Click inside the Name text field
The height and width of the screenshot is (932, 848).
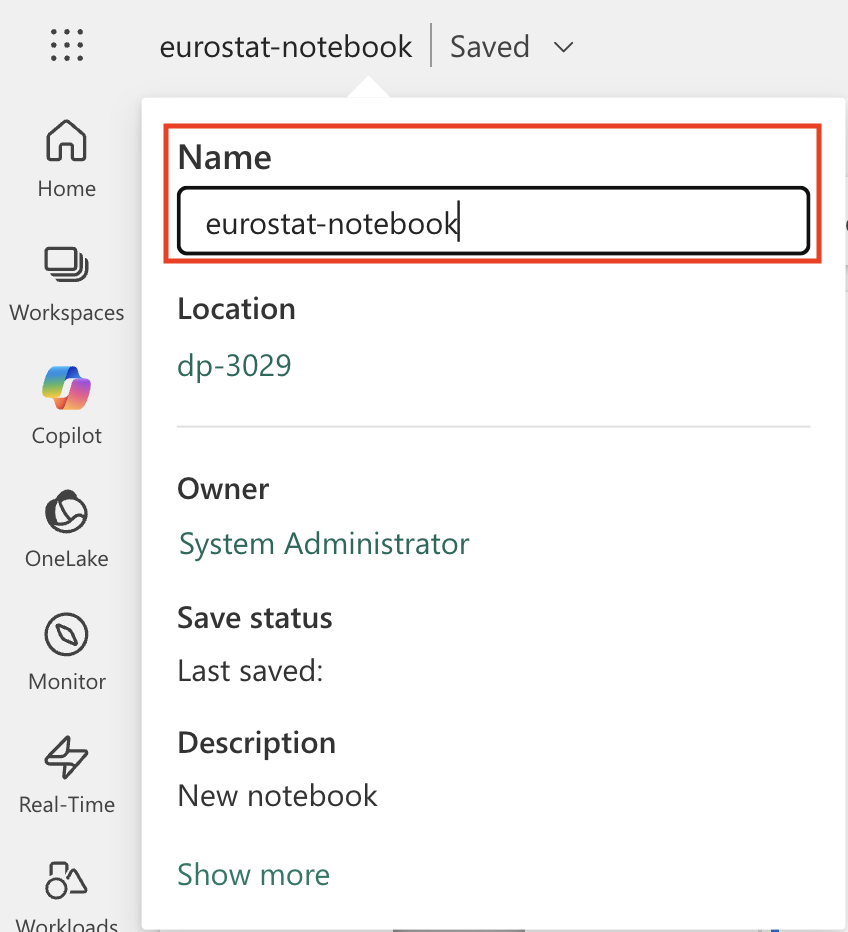coord(493,221)
